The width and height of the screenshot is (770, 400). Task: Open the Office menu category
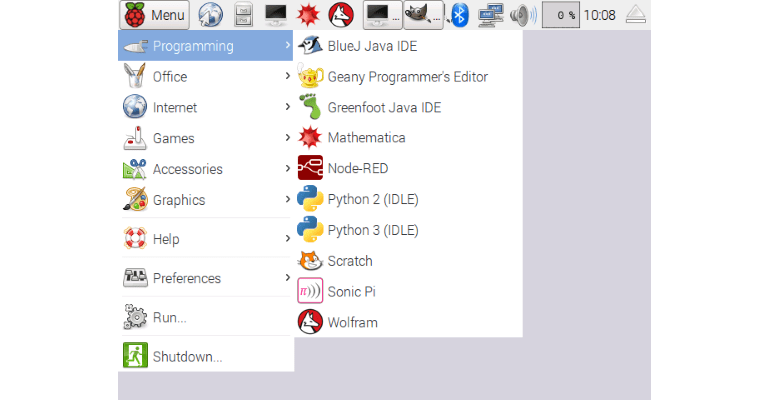coord(205,77)
